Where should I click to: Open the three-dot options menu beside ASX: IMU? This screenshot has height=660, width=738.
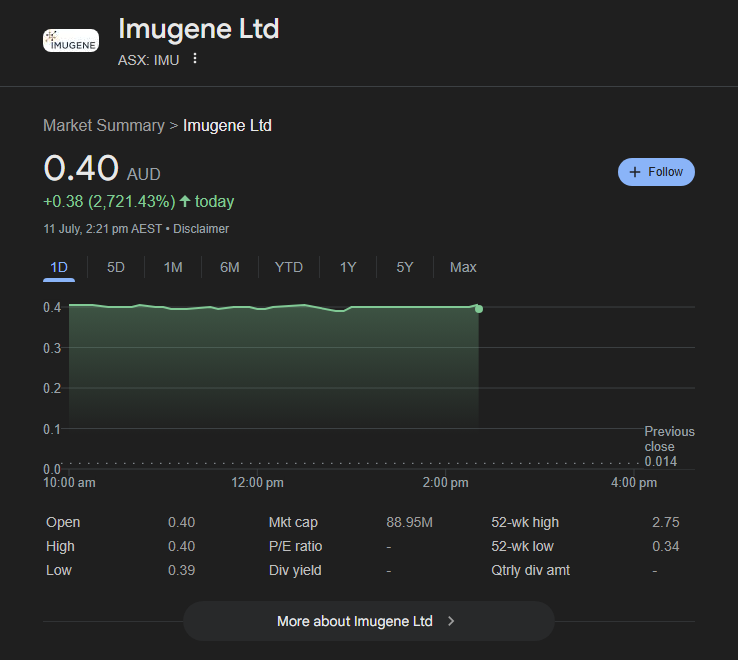[195, 59]
